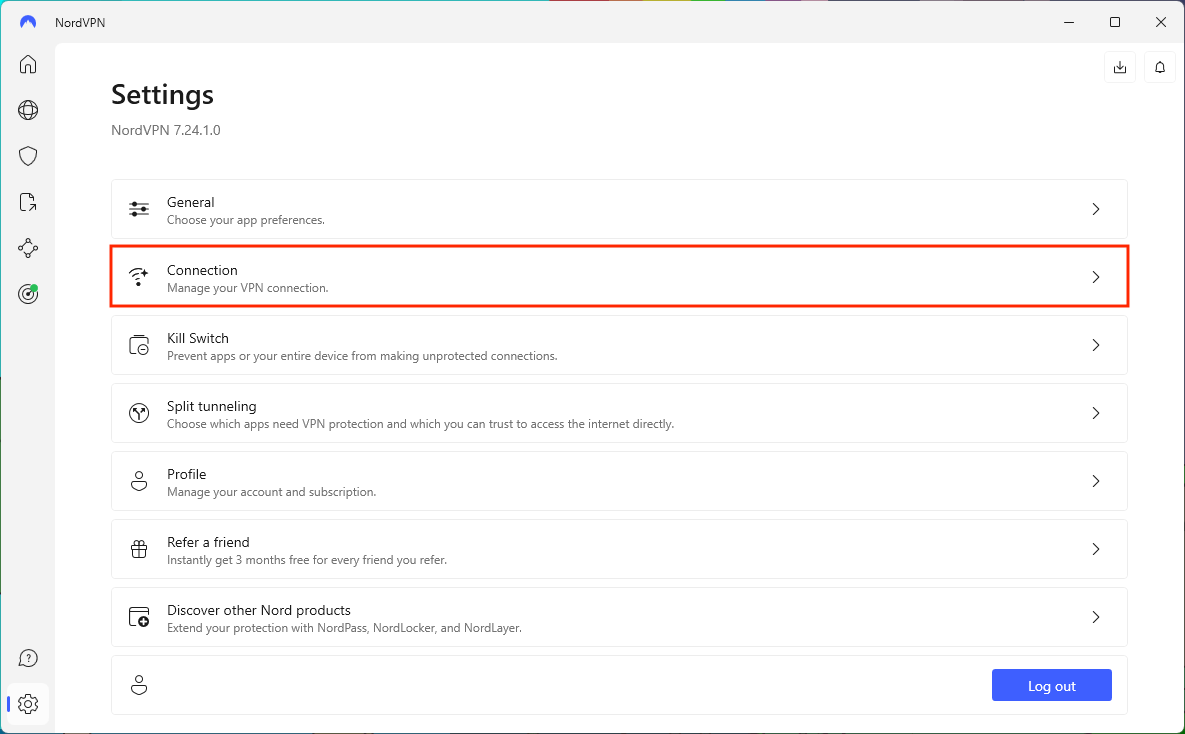Click the user account avatar icon
This screenshot has width=1185, height=734.
pyautogui.click(x=139, y=685)
